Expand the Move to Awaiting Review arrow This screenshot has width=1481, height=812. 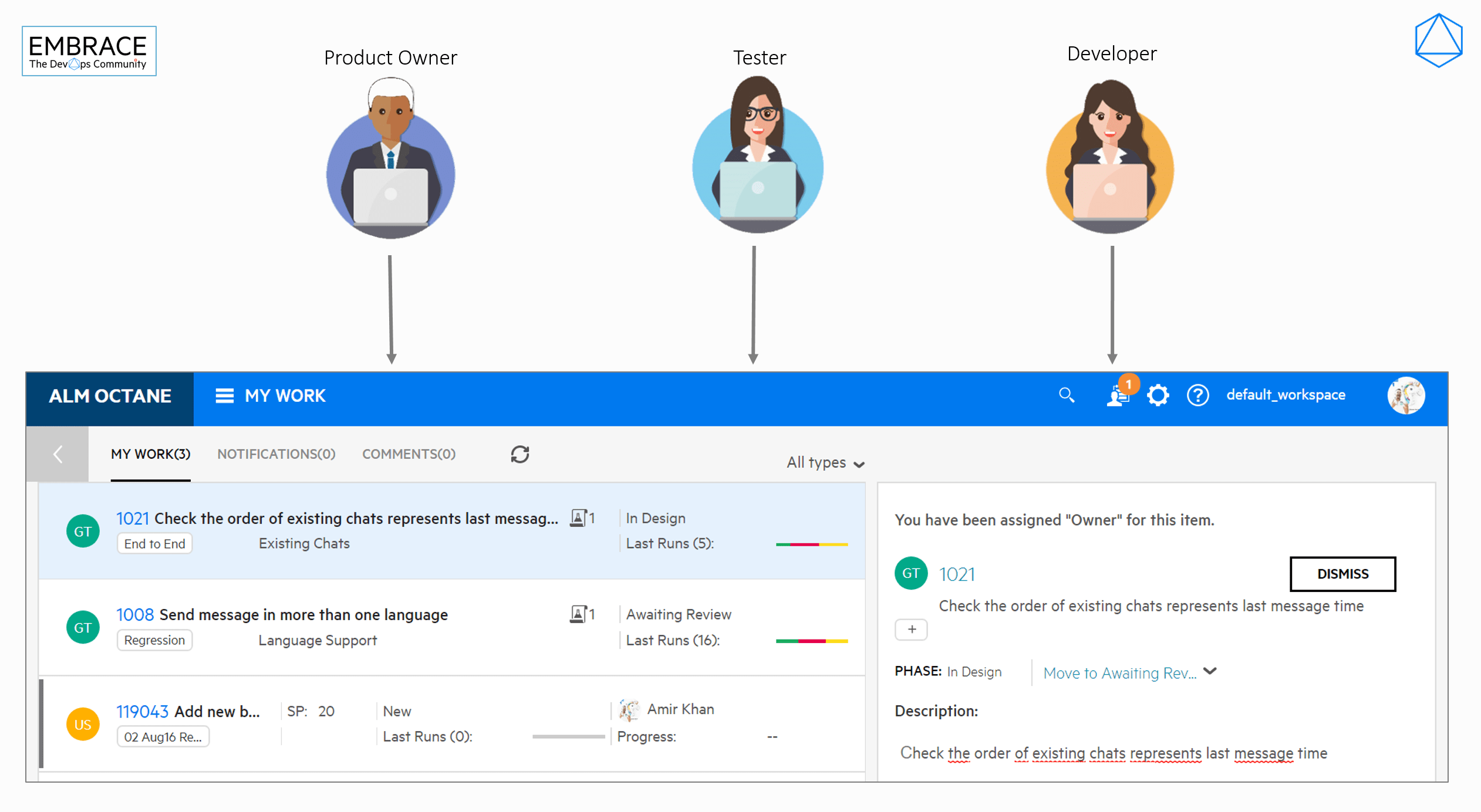click(x=1209, y=671)
